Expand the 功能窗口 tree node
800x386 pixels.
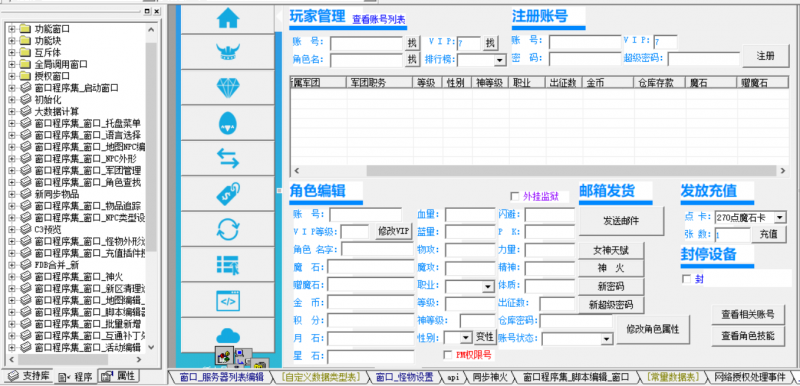(x=12, y=29)
